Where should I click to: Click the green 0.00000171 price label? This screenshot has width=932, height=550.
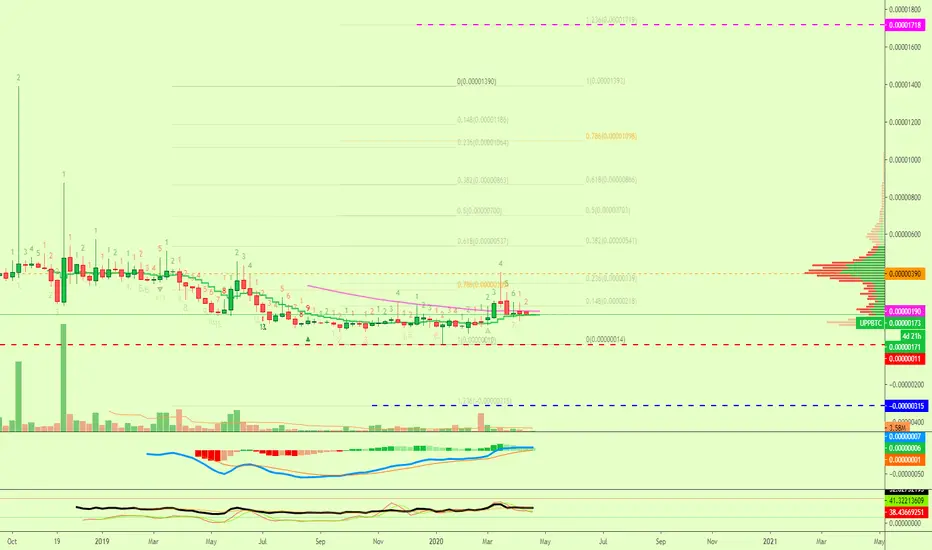(x=905, y=347)
